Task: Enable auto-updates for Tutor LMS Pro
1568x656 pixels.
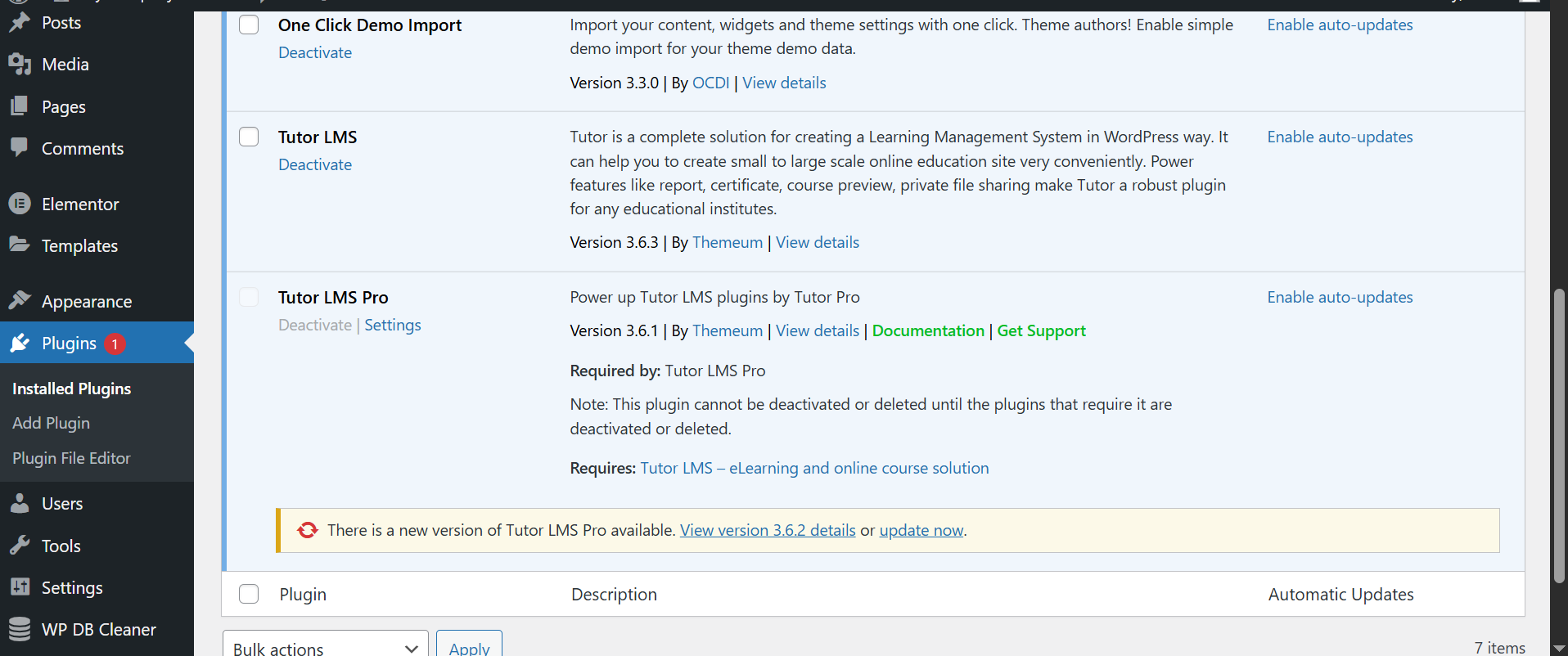Action: click(x=1340, y=297)
